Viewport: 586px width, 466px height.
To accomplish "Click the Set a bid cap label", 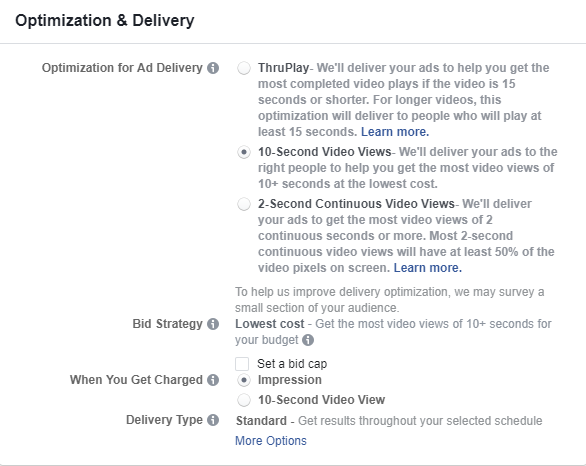I will pyautogui.click(x=292, y=364).
